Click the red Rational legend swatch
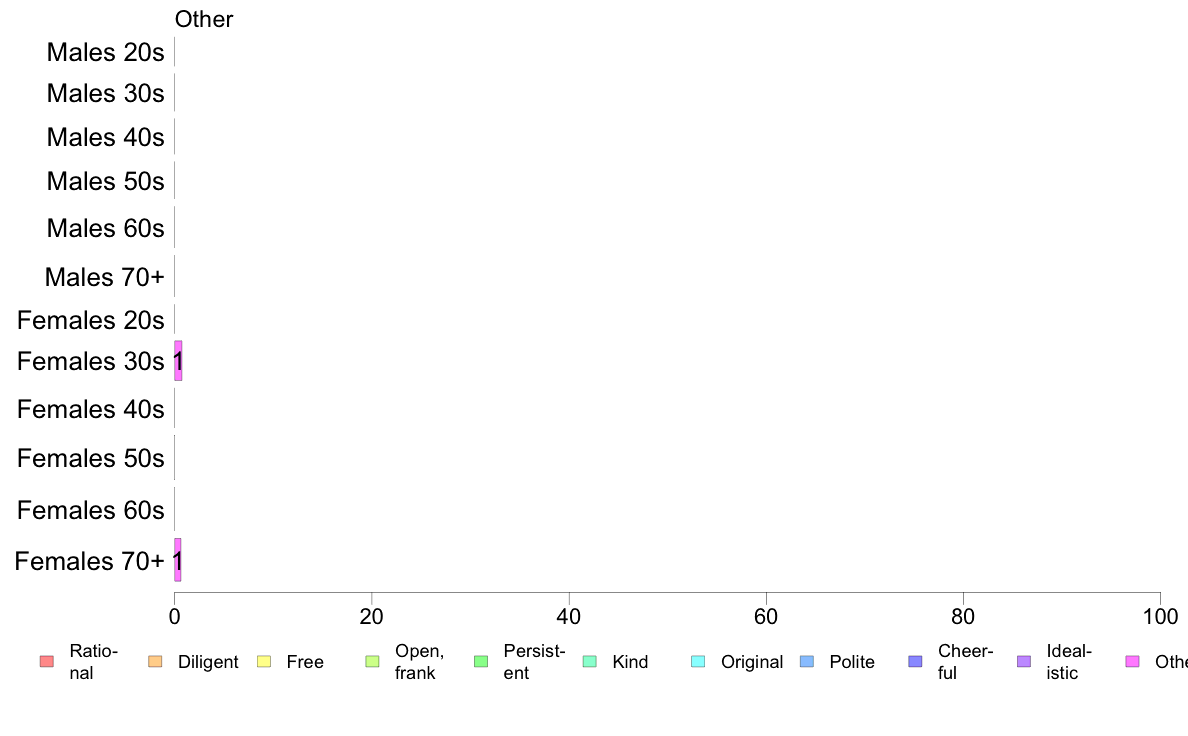The image size is (1188, 736). click(46, 661)
